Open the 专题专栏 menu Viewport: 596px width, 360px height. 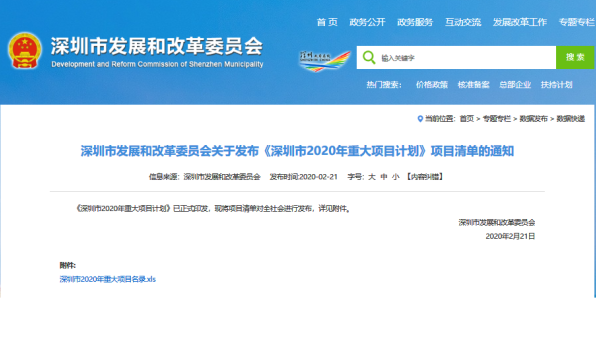[x=577, y=22]
